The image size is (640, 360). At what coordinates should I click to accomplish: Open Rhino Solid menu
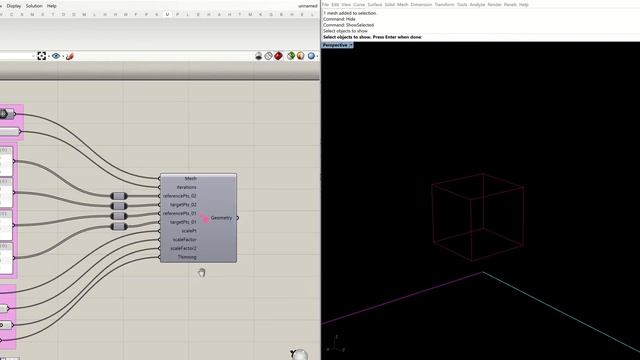[390, 4]
